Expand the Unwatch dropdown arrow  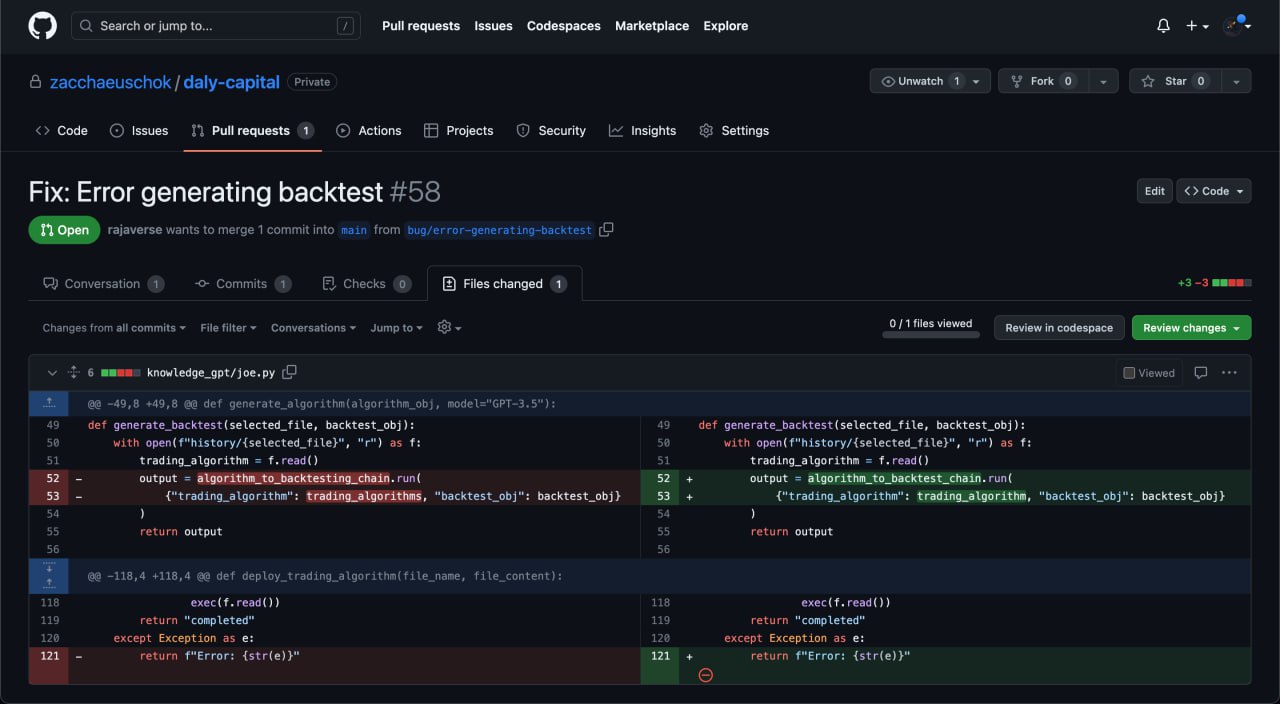[x=977, y=81]
